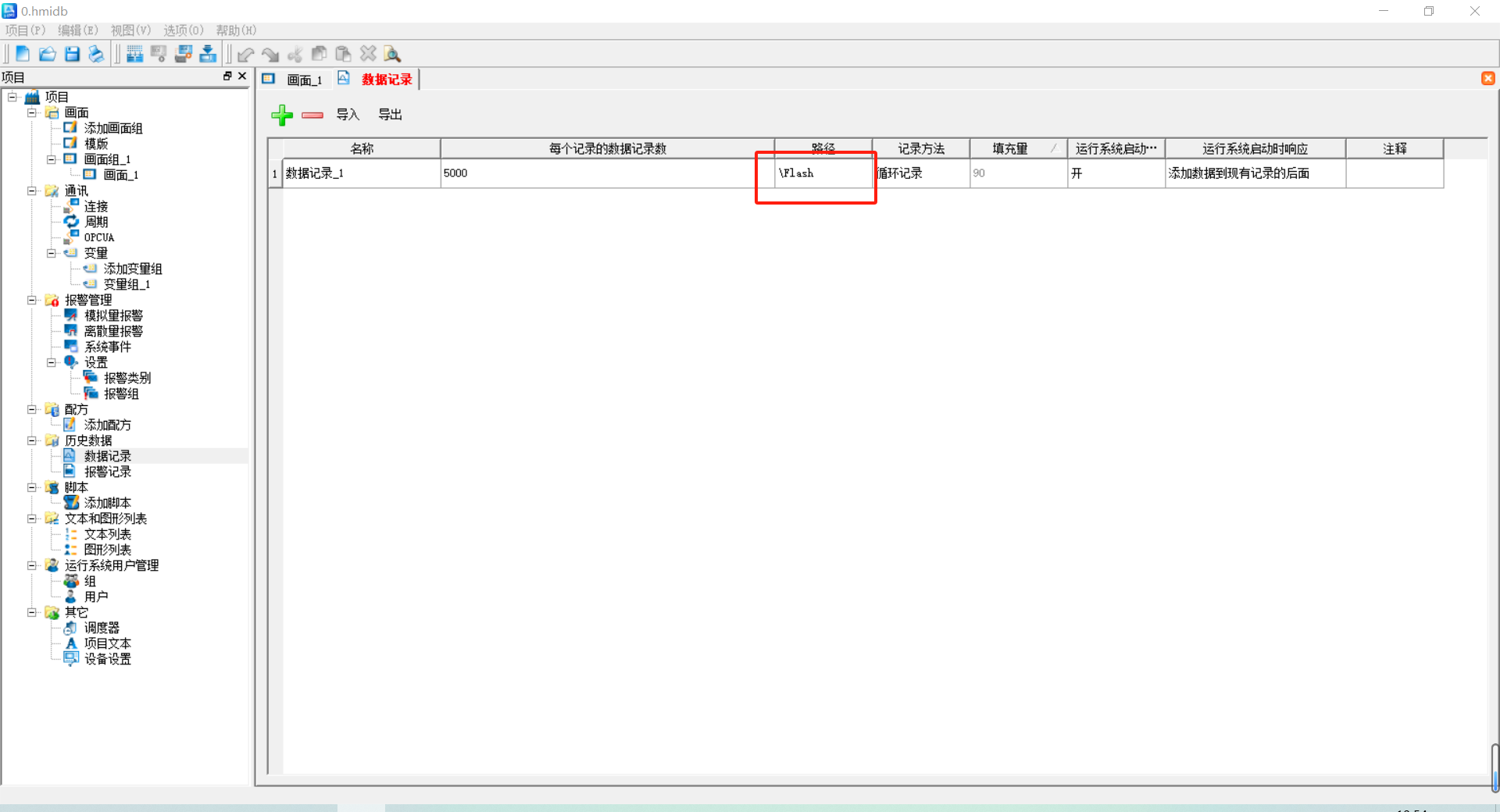This screenshot has height=812, width=1500.
Task: Add a new data record with green plus
Action: 282,115
